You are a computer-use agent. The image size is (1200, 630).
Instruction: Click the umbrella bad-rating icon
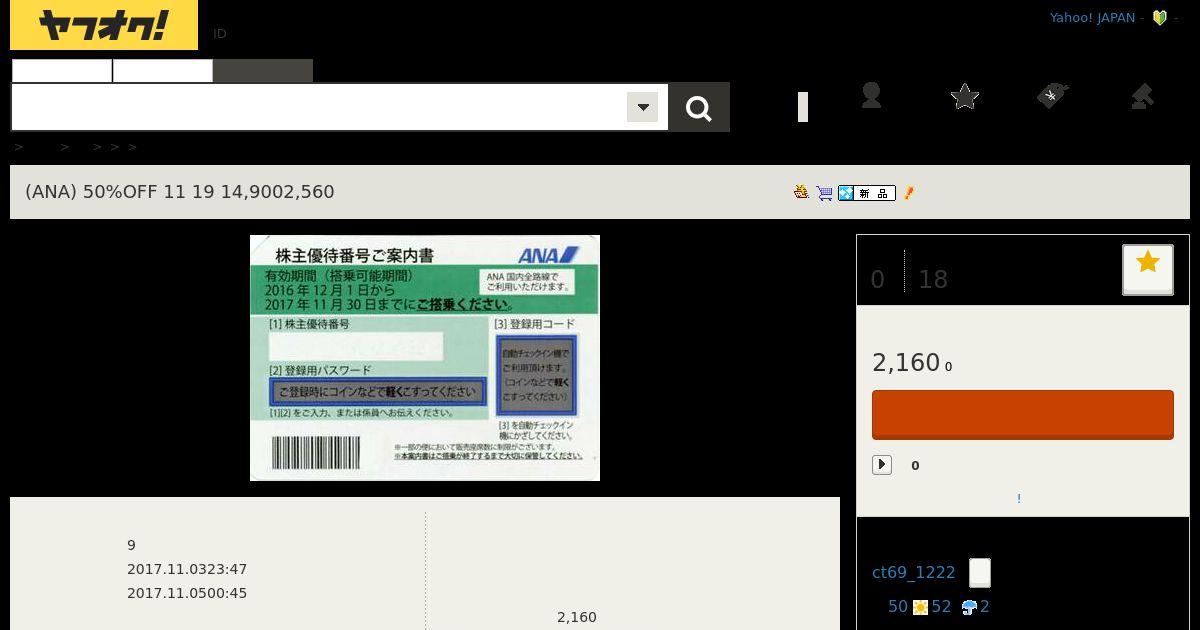[x=969, y=607]
